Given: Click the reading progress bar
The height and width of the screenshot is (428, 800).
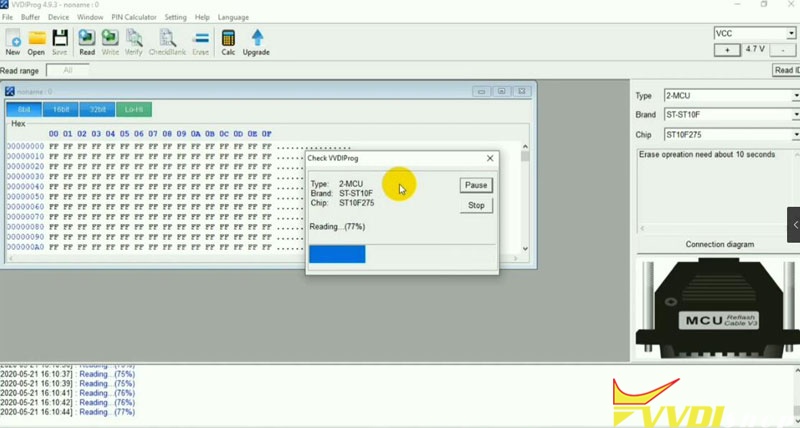Looking at the screenshot, I should [x=402, y=254].
